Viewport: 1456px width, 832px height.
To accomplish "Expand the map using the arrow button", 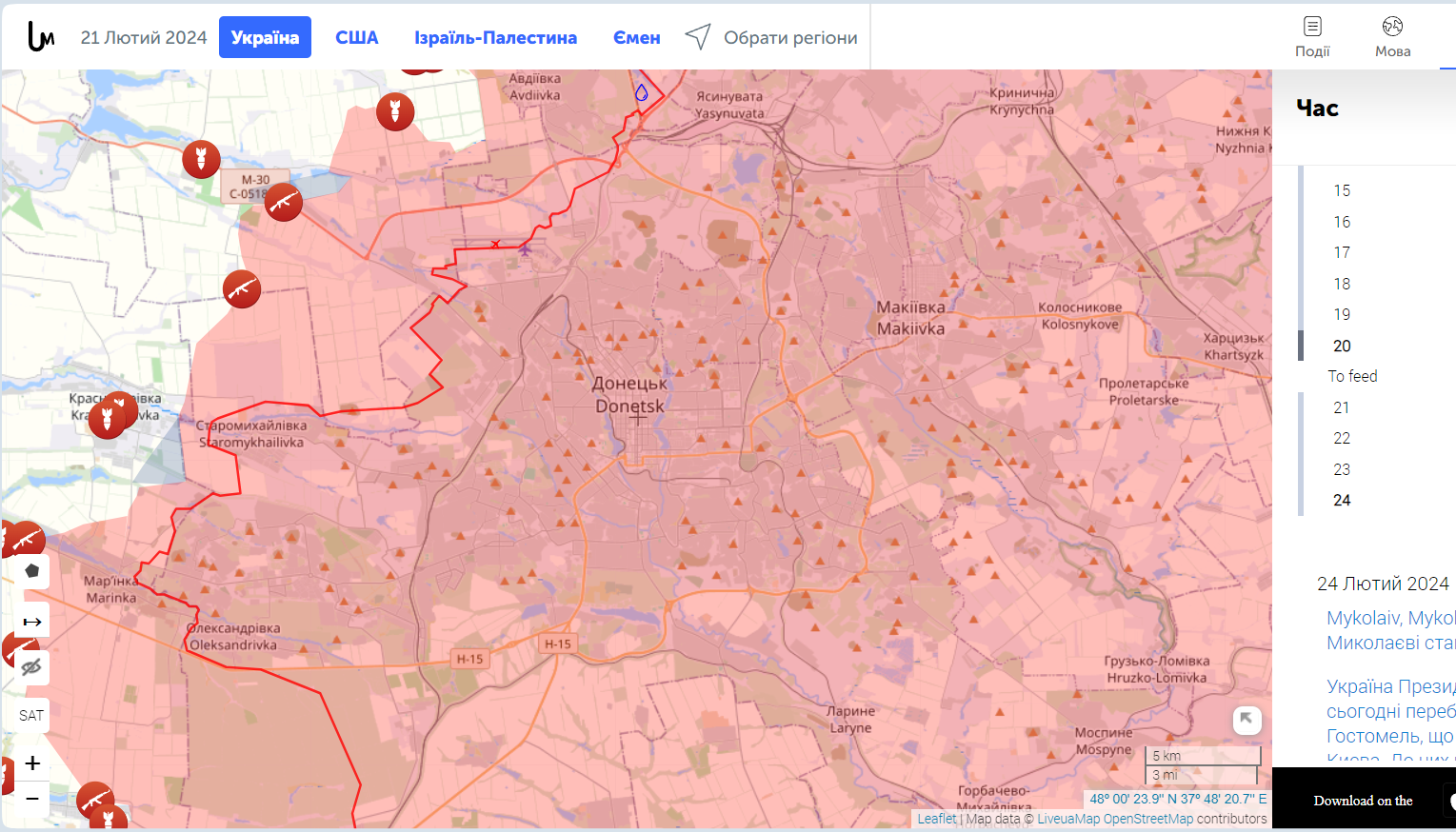I will [1247, 720].
